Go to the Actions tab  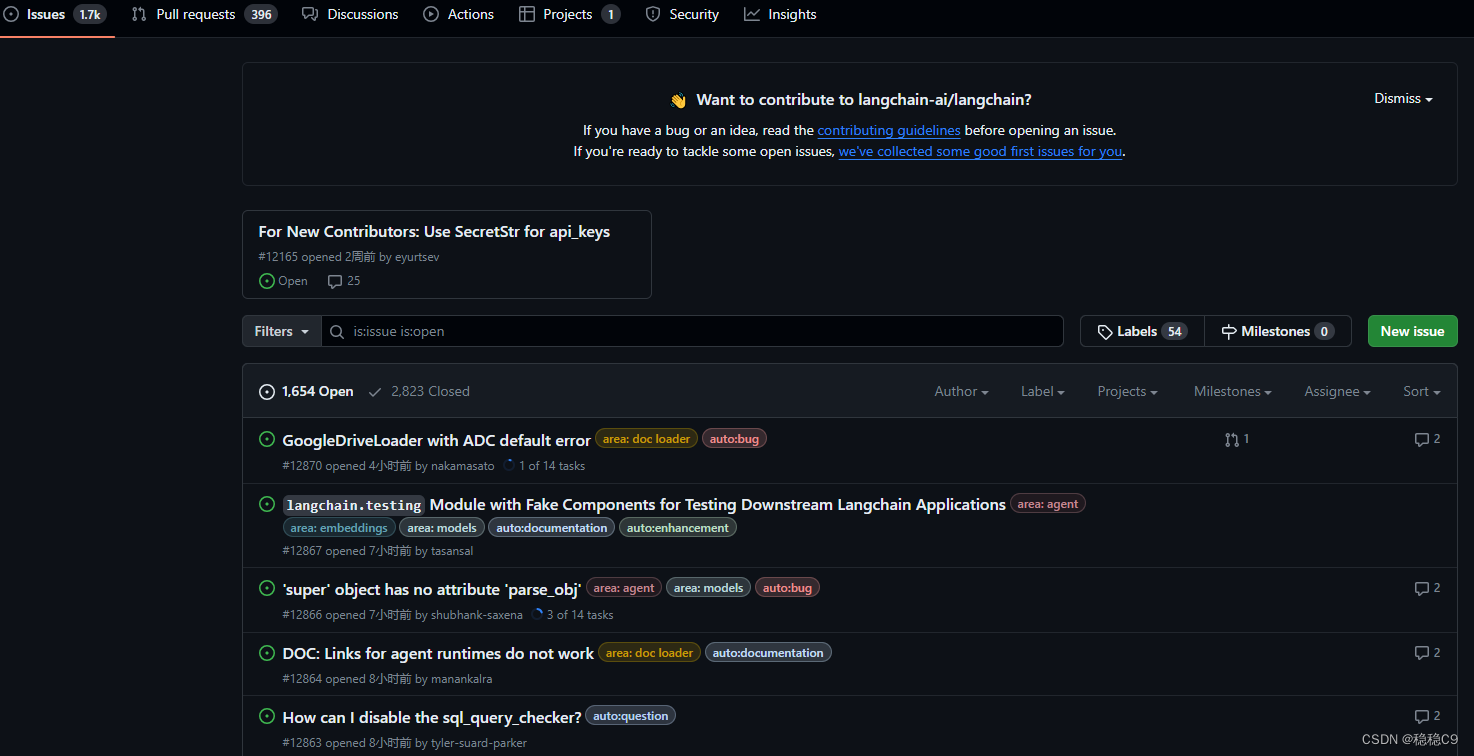point(459,14)
